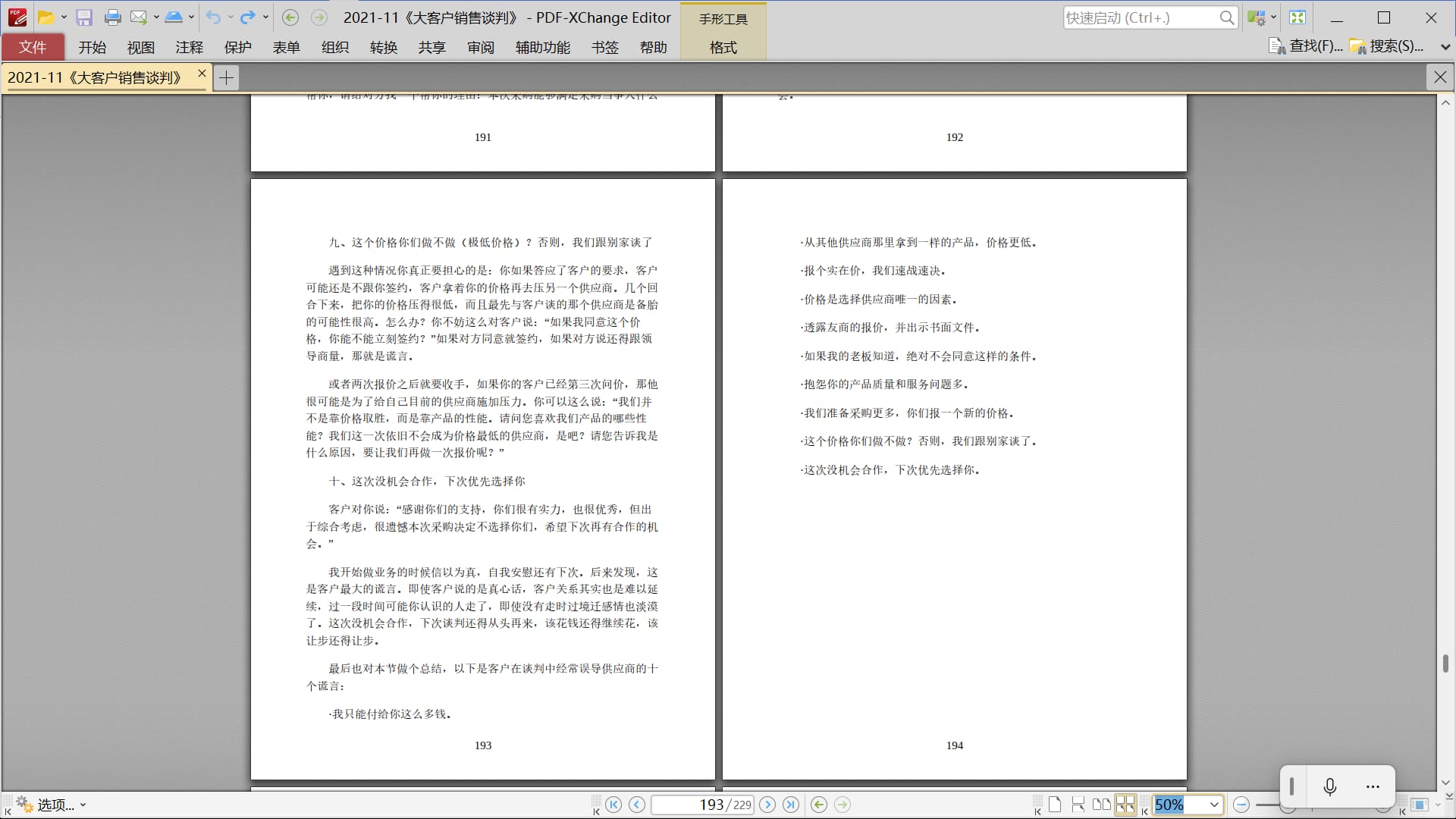
Task: Switch to single page layout
Action: point(1055,805)
